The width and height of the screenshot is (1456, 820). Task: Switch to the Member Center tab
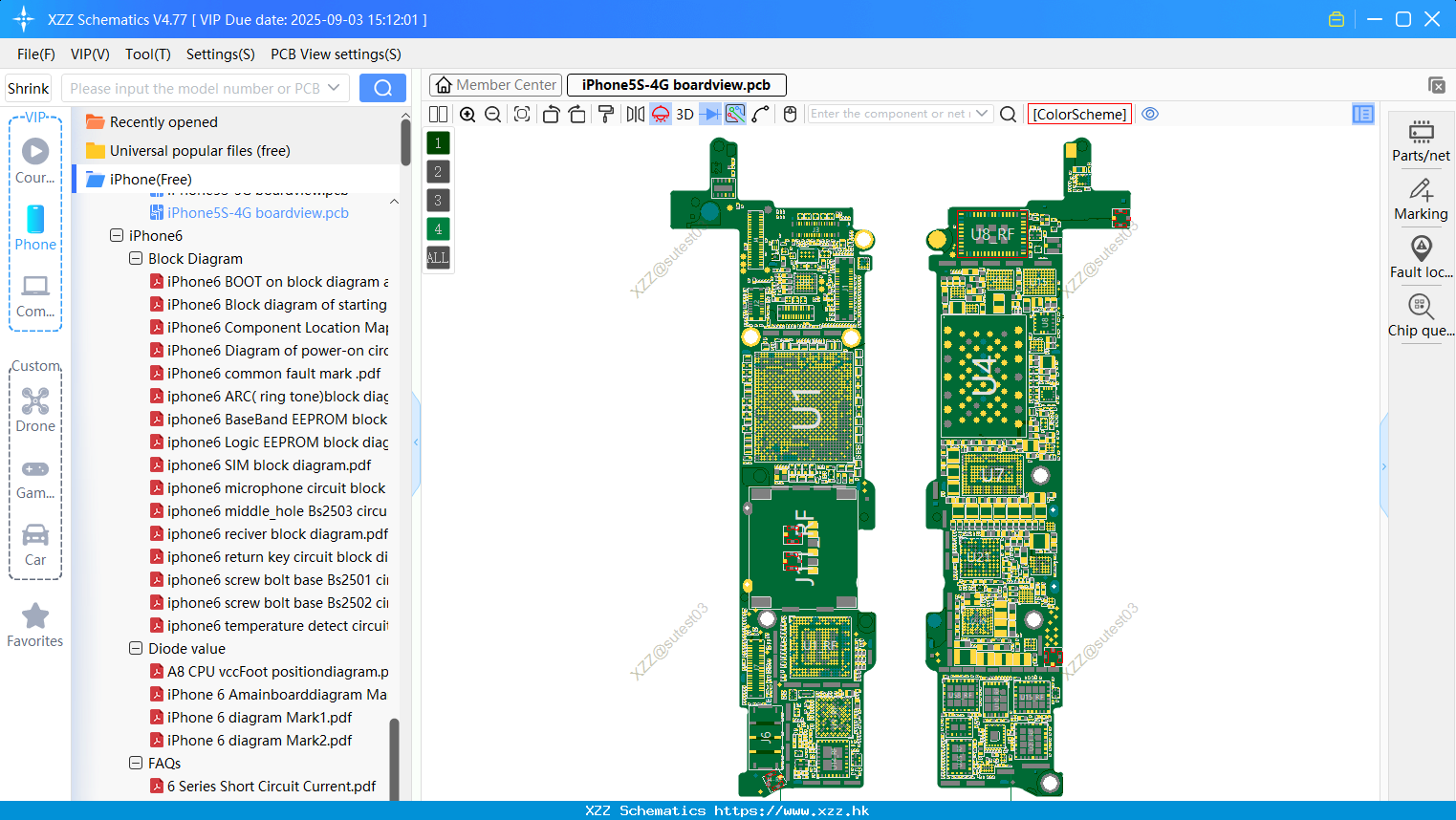point(495,85)
